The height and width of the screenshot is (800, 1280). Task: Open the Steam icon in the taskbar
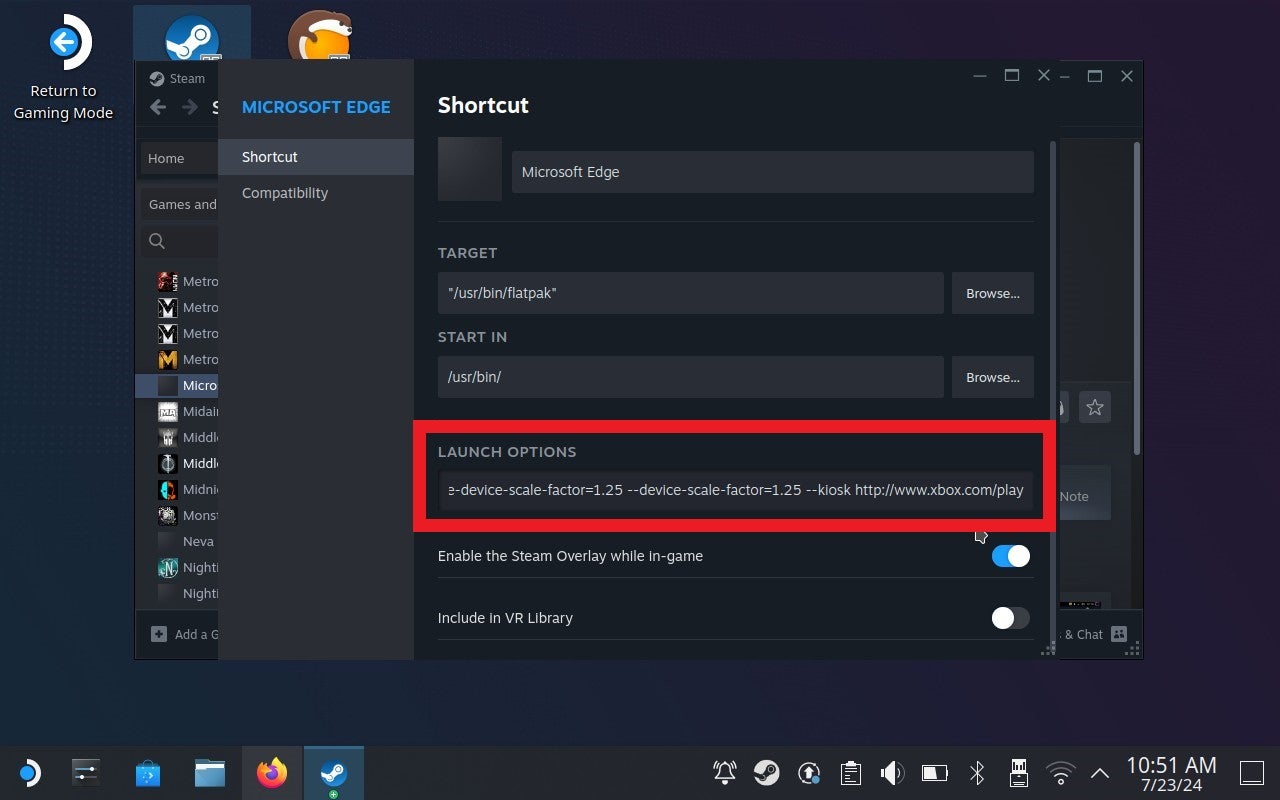point(333,772)
